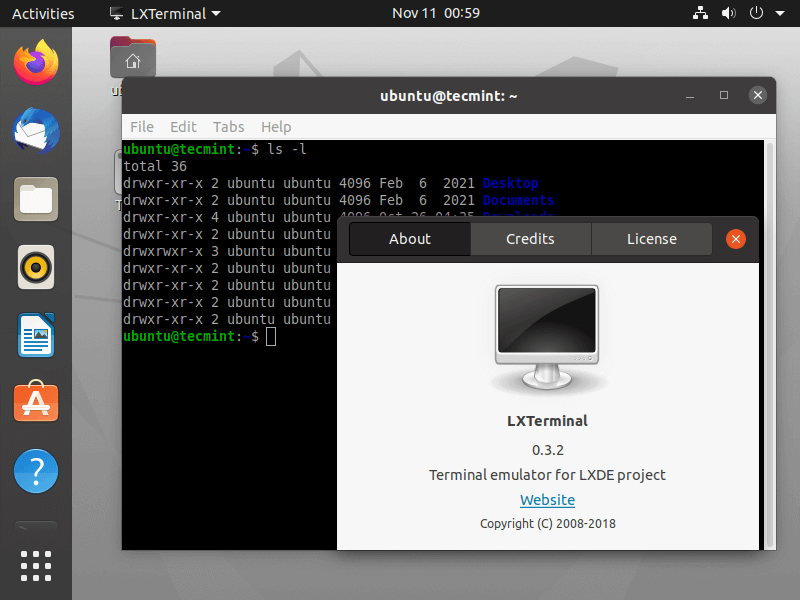
Task: Open the Help icon in dock
Action: click(x=36, y=471)
